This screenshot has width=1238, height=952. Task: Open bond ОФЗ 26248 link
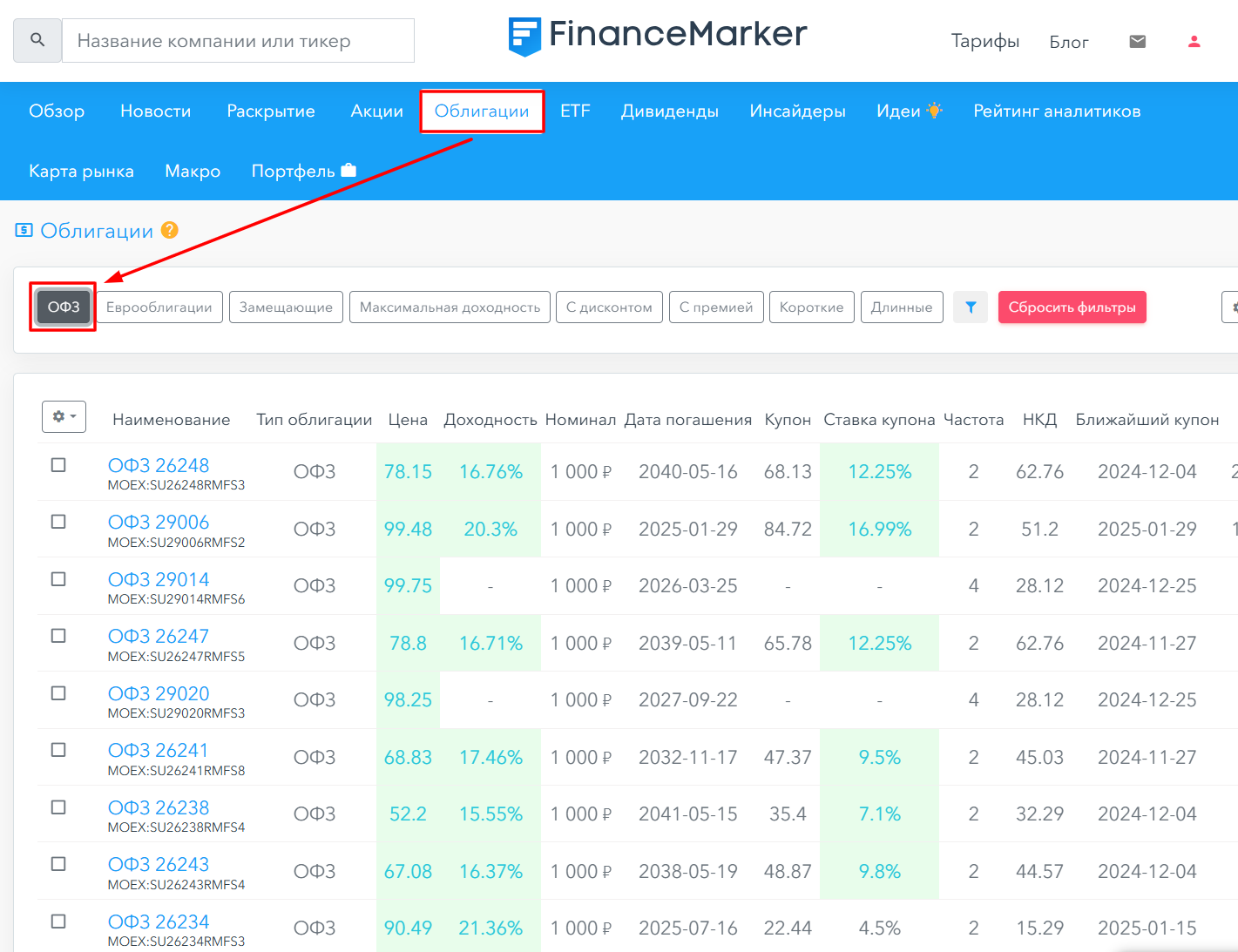click(x=159, y=465)
